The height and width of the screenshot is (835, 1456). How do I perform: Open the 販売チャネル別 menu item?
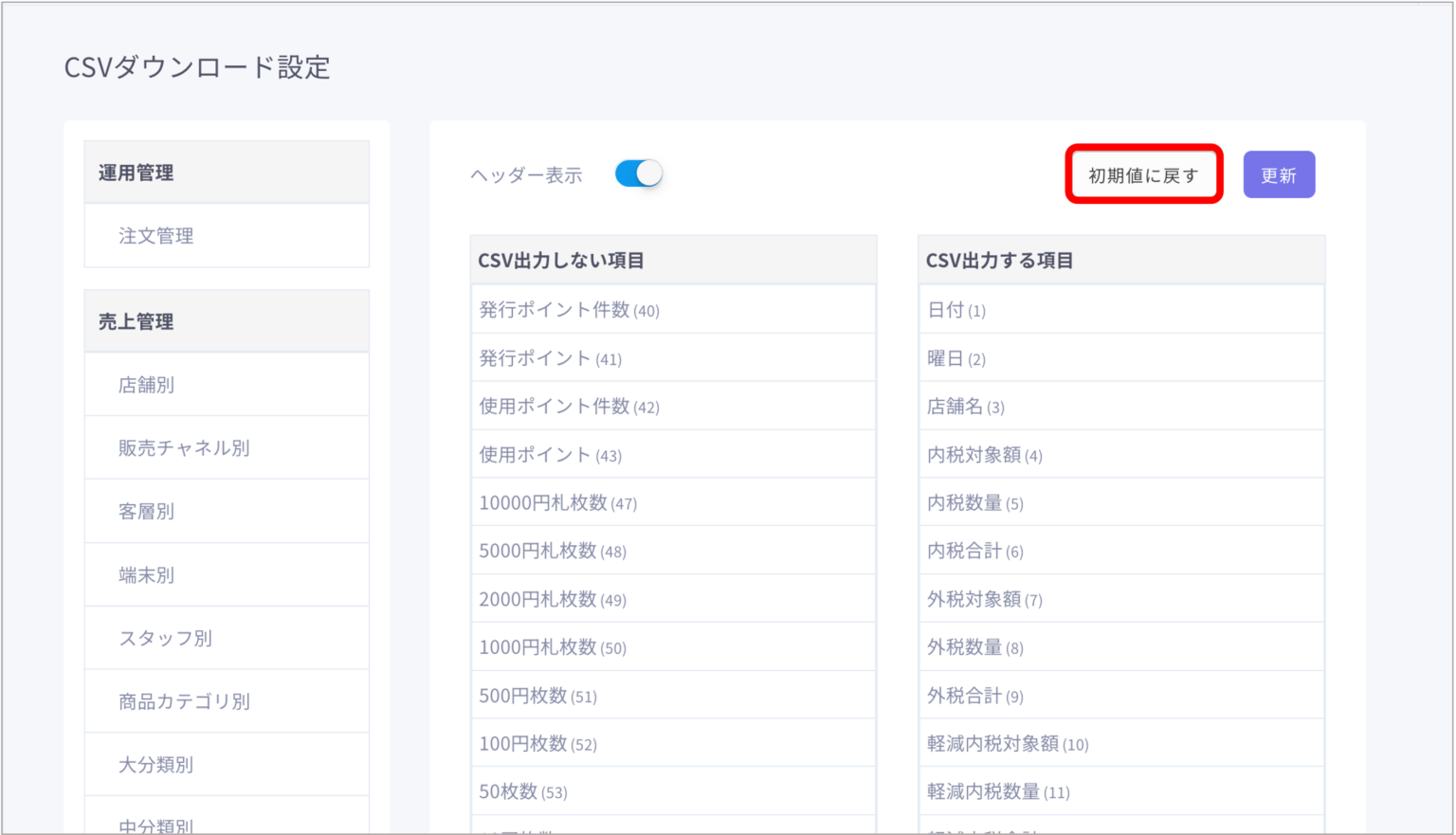[184, 448]
